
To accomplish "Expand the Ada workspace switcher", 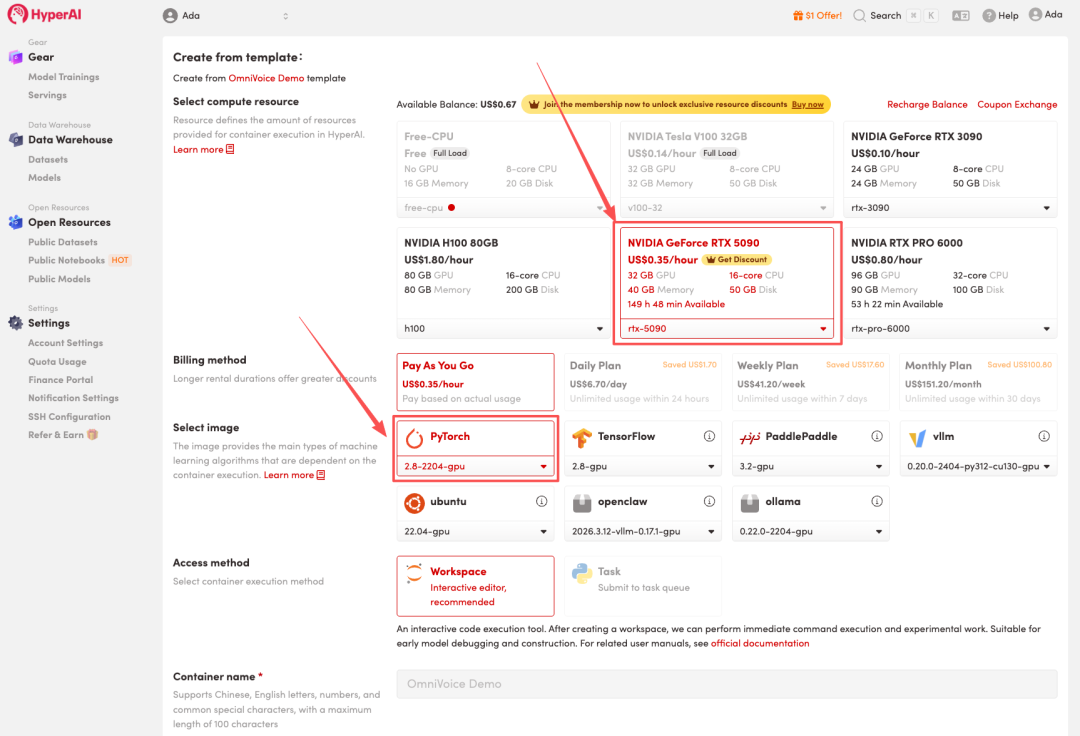I will 285,16.
